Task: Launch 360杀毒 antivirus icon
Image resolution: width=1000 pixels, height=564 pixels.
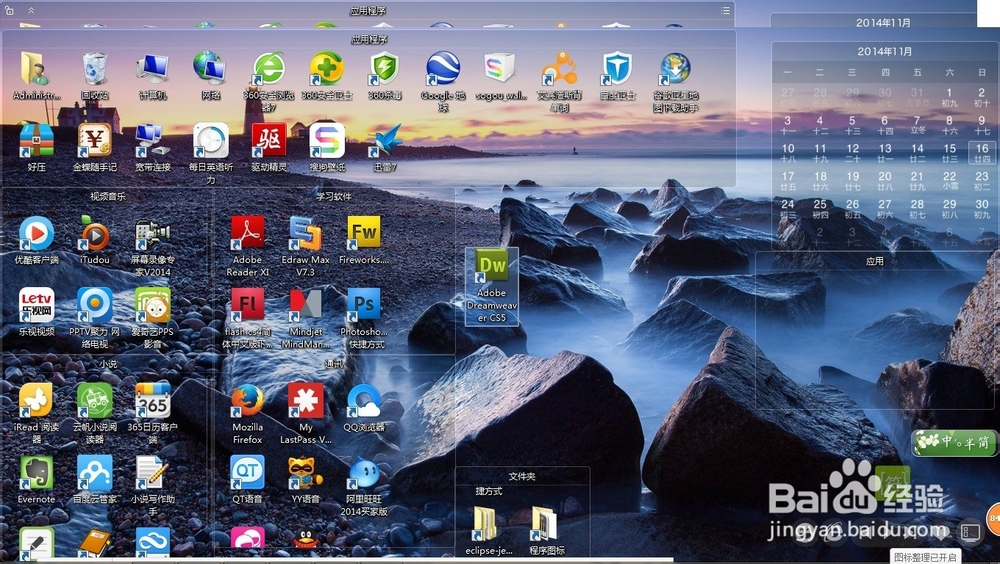Action: 385,69
